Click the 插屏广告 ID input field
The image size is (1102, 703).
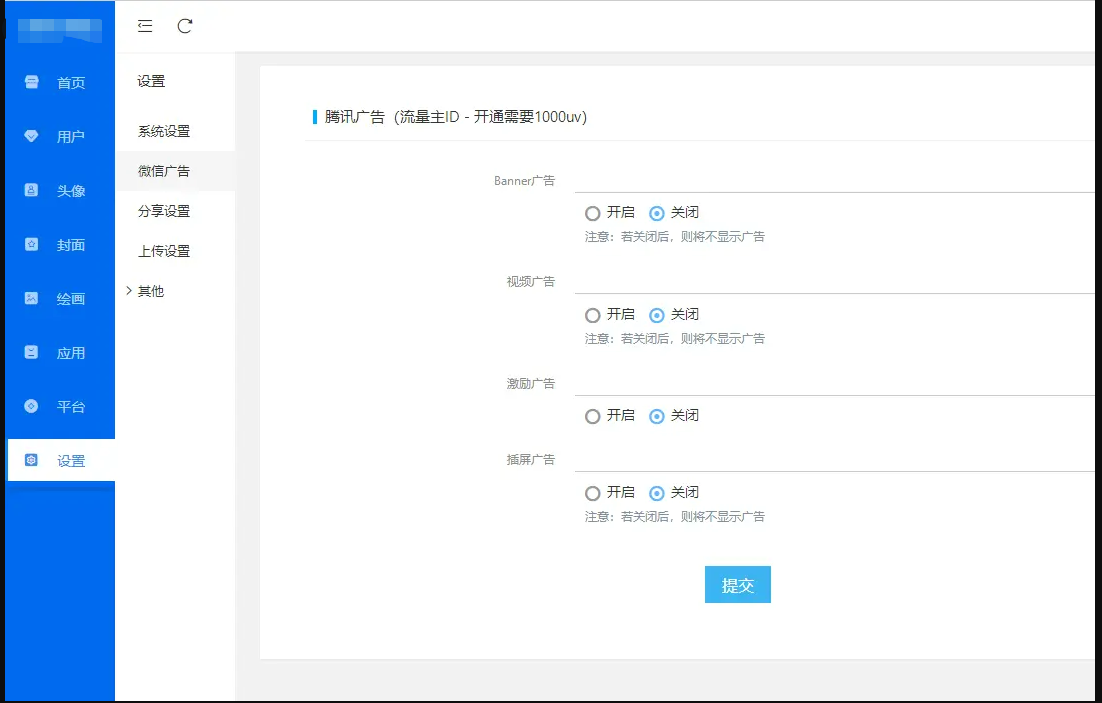[834, 459]
